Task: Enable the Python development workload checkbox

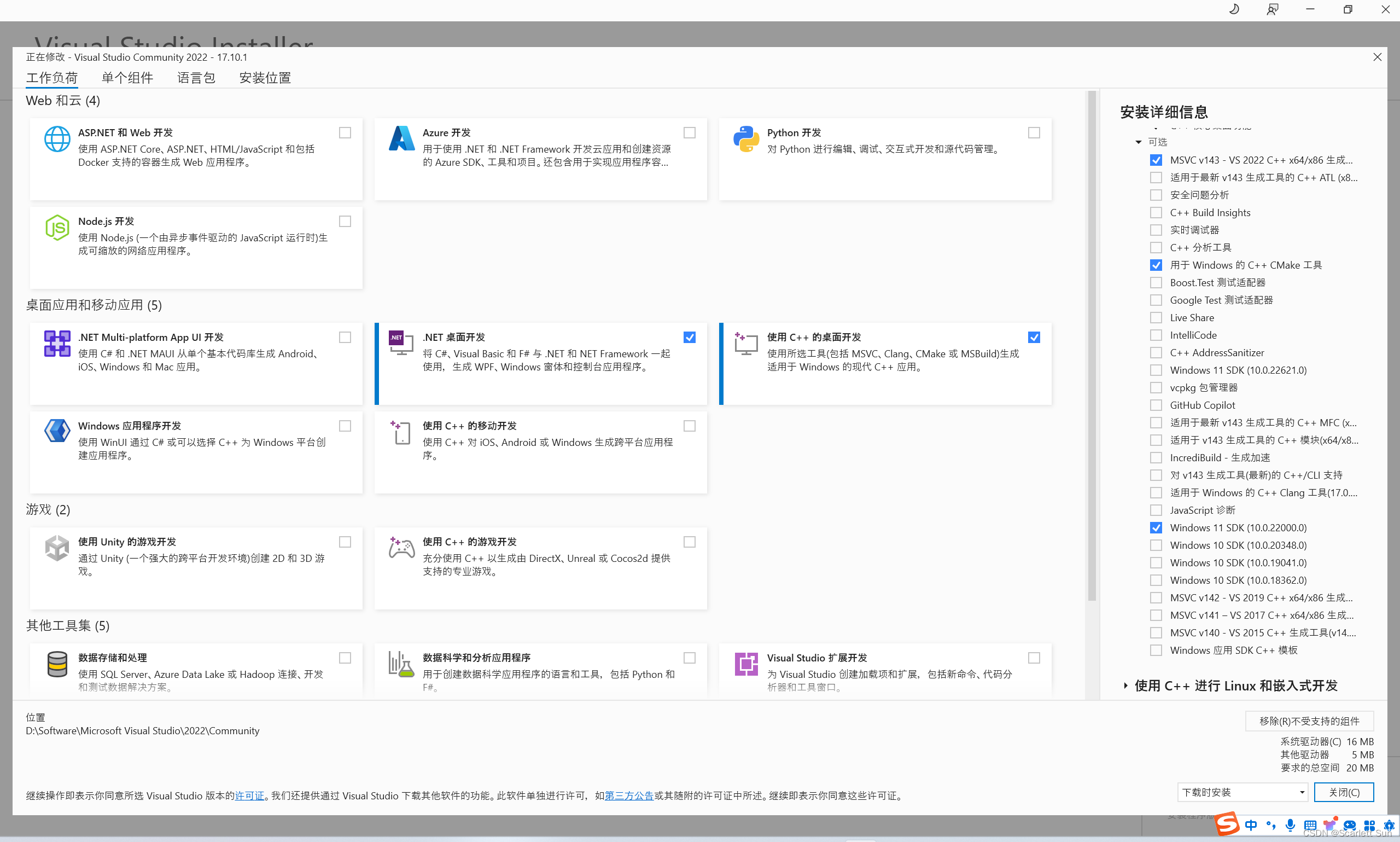Action: (x=1034, y=133)
